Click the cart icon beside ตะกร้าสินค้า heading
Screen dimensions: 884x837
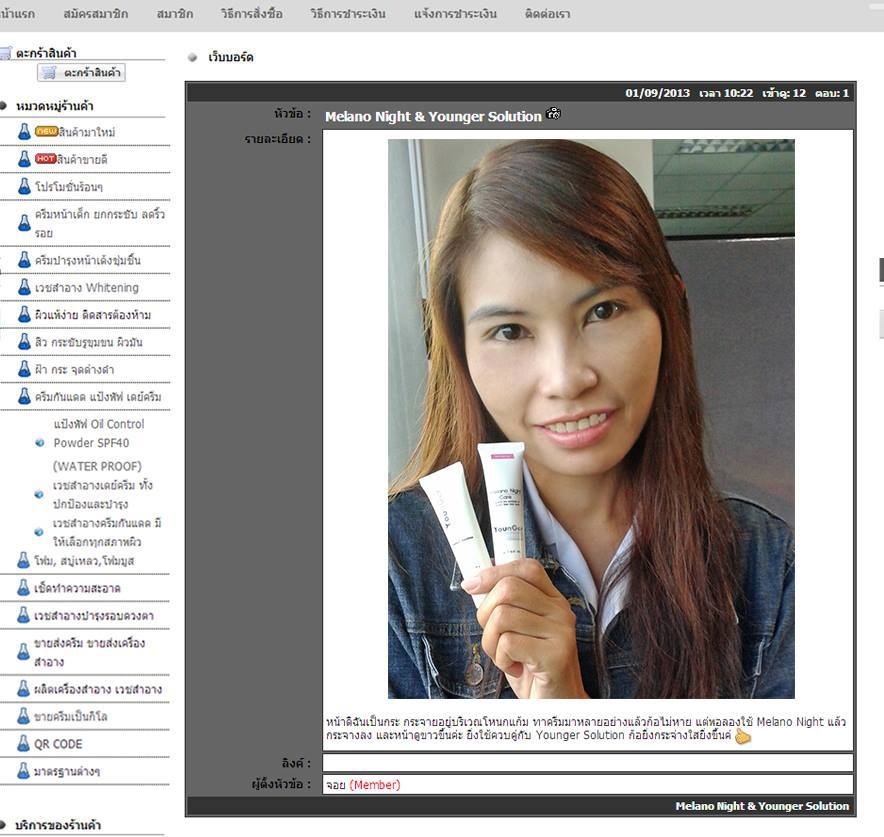5,53
